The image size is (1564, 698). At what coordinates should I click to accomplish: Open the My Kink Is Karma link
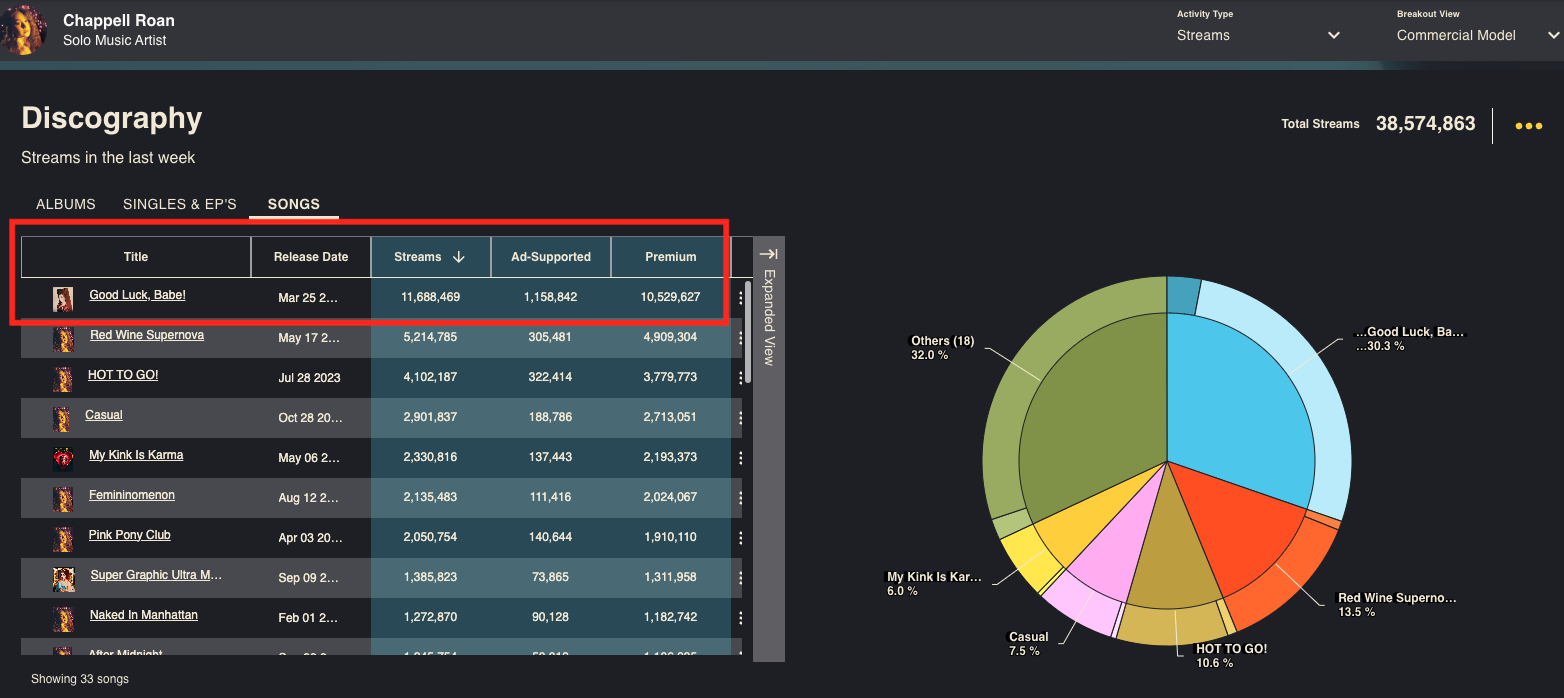coord(136,455)
